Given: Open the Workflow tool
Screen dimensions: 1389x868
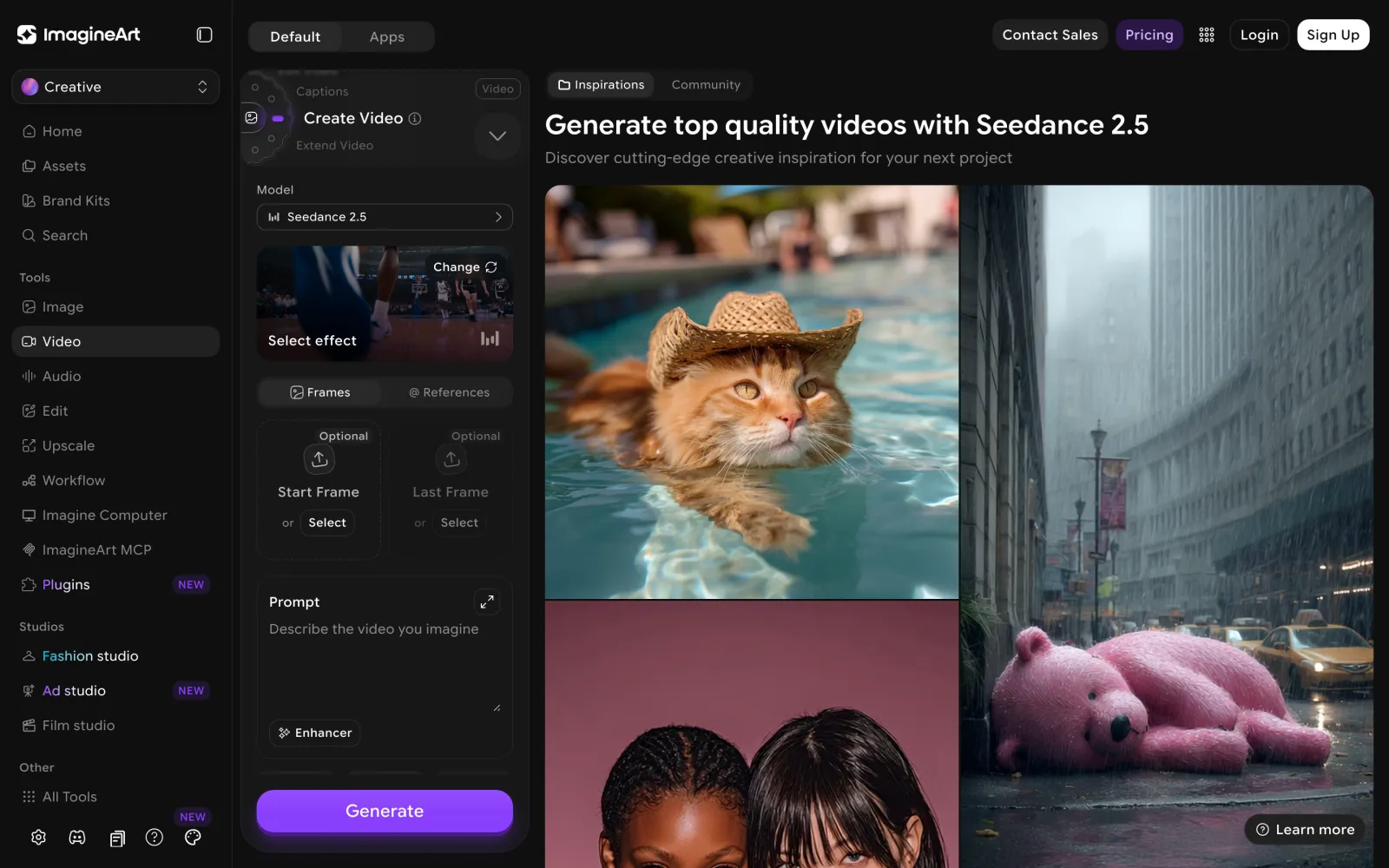Looking at the screenshot, I should 115,480.
